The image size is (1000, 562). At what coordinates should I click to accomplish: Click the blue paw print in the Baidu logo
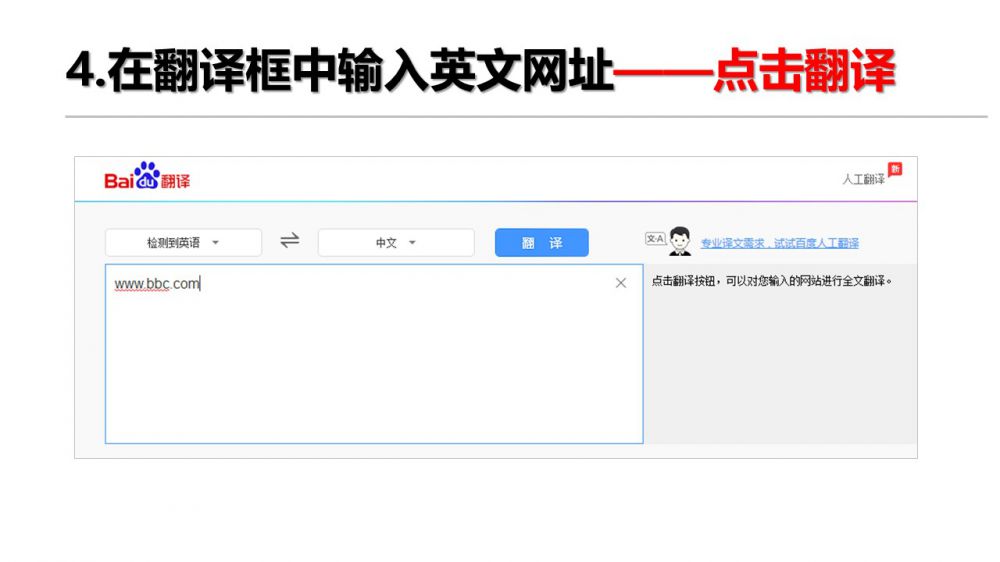147,174
